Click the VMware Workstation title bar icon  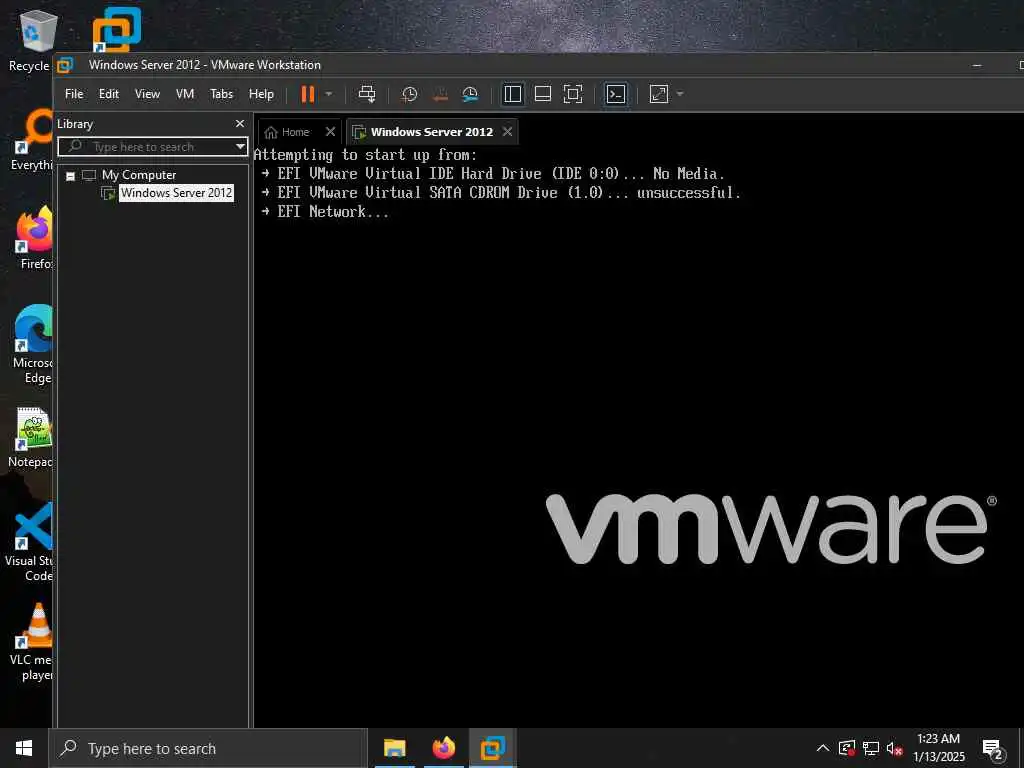(x=65, y=65)
